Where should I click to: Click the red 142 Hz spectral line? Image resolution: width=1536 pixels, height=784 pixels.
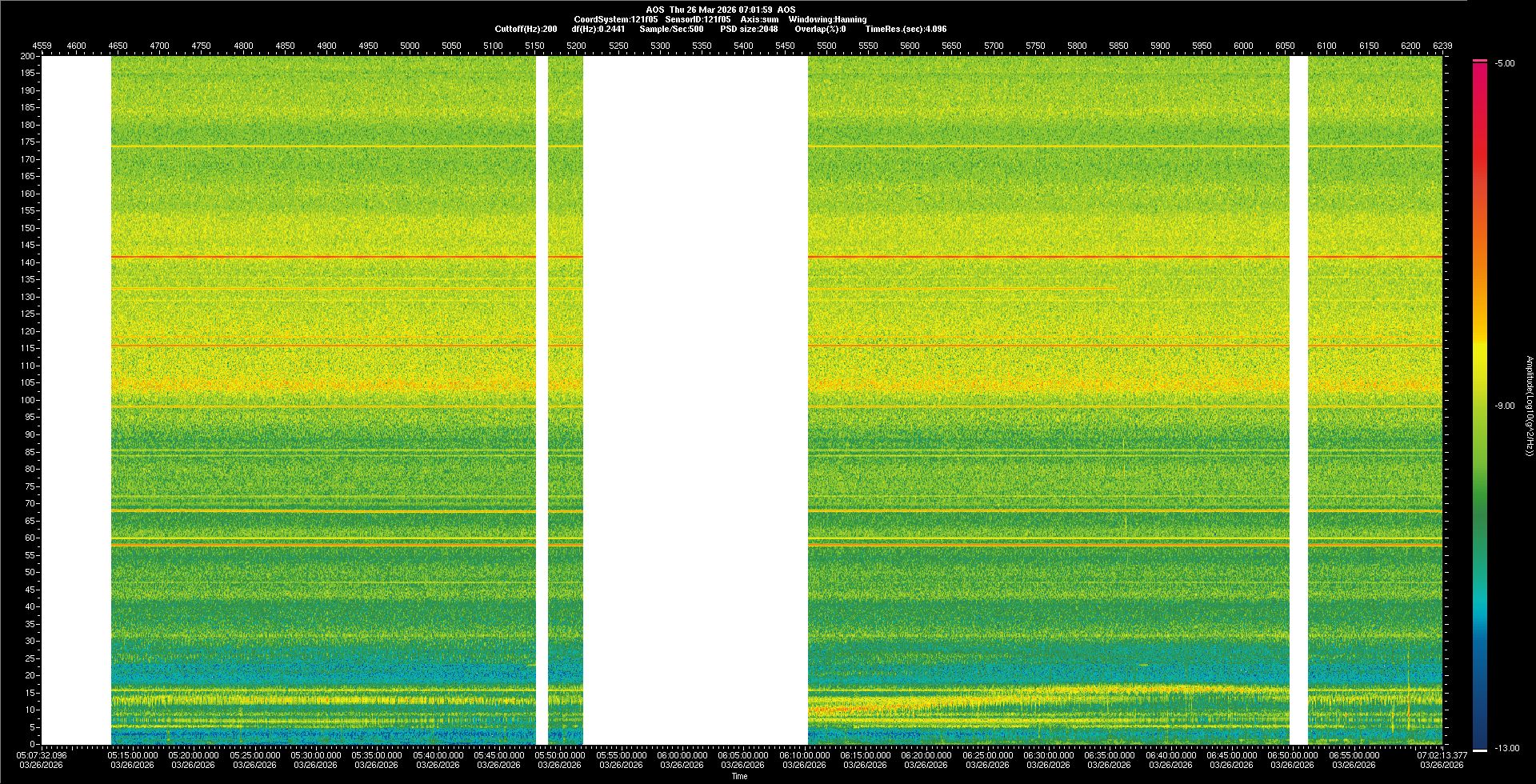(x=320, y=257)
